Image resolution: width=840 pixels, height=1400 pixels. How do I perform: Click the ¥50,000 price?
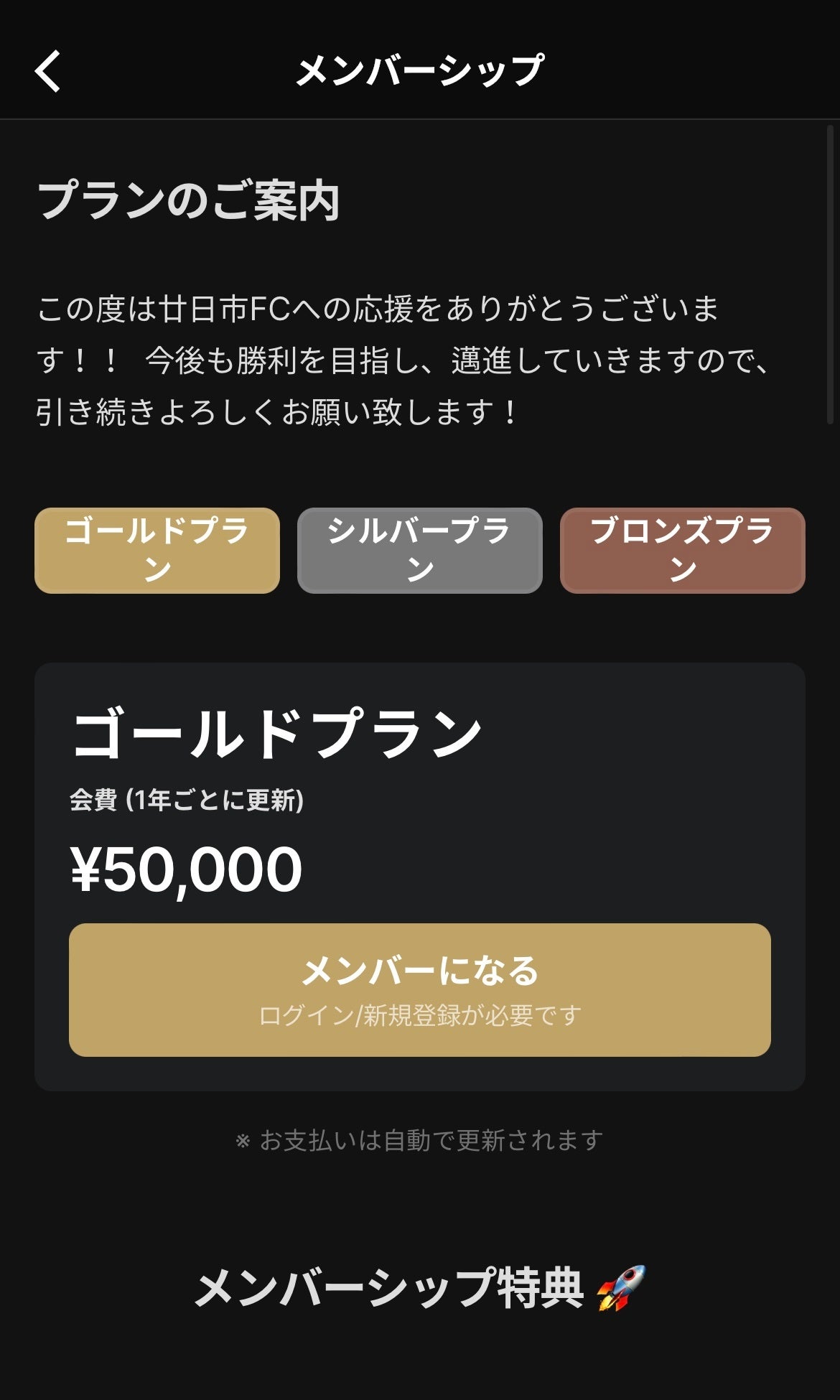187,869
